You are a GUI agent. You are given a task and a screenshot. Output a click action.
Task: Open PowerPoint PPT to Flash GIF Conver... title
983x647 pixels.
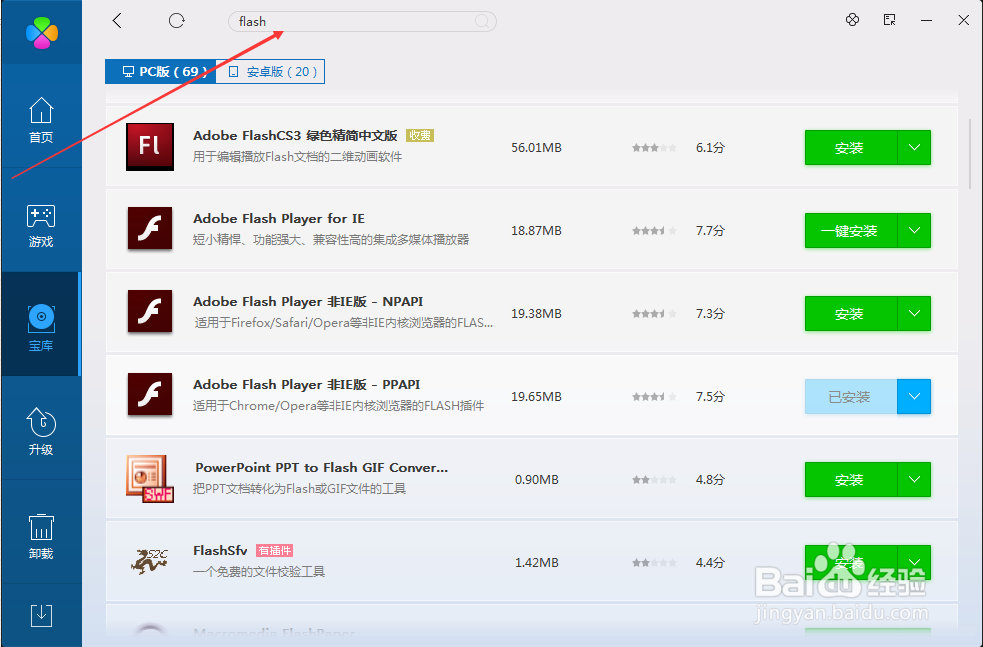pos(322,468)
